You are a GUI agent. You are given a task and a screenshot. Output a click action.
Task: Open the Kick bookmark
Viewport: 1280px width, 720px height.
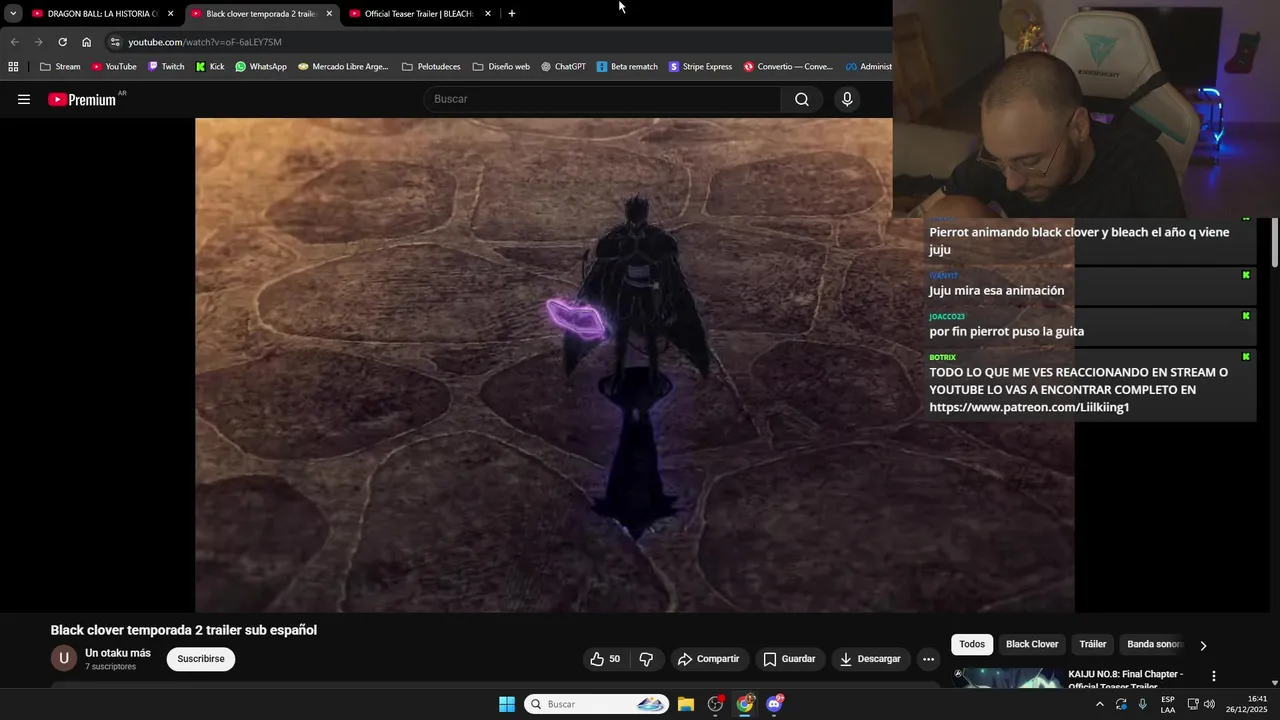pos(210,67)
